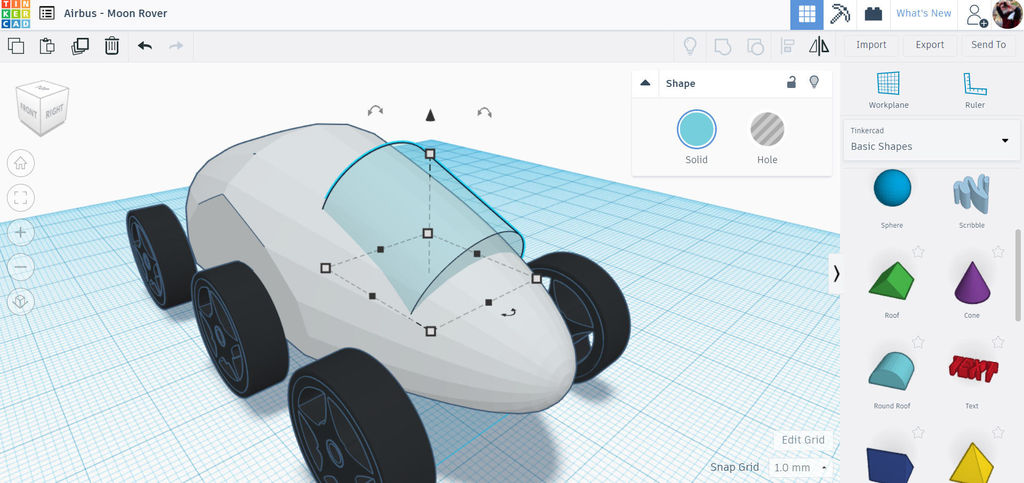The height and width of the screenshot is (483, 1024).
Task: Invite collaborator with add-person icon
Action: [976, 15]
